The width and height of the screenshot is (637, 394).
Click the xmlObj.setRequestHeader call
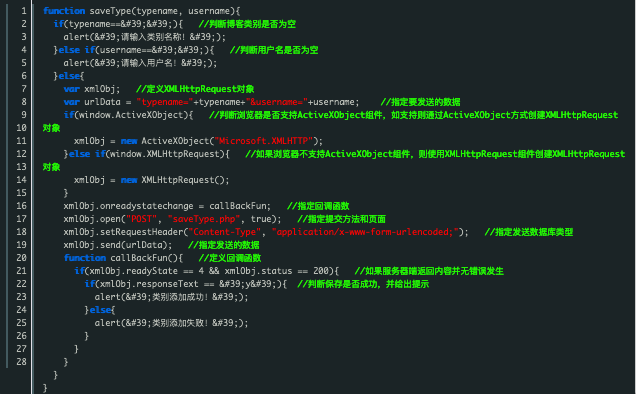(x=266, y=232)
